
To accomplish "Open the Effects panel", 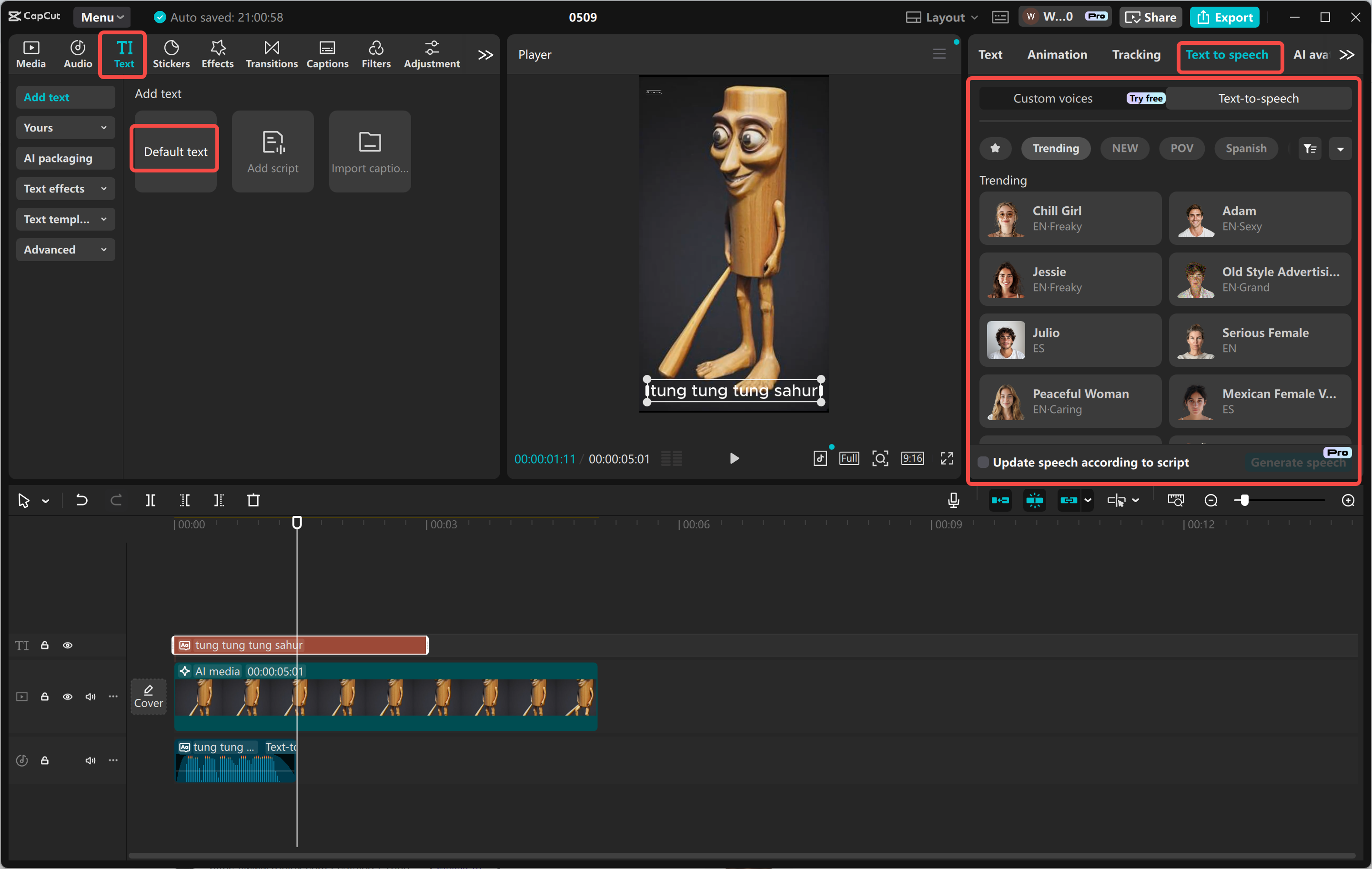I will pyautogui.click(x=217, y=53).
